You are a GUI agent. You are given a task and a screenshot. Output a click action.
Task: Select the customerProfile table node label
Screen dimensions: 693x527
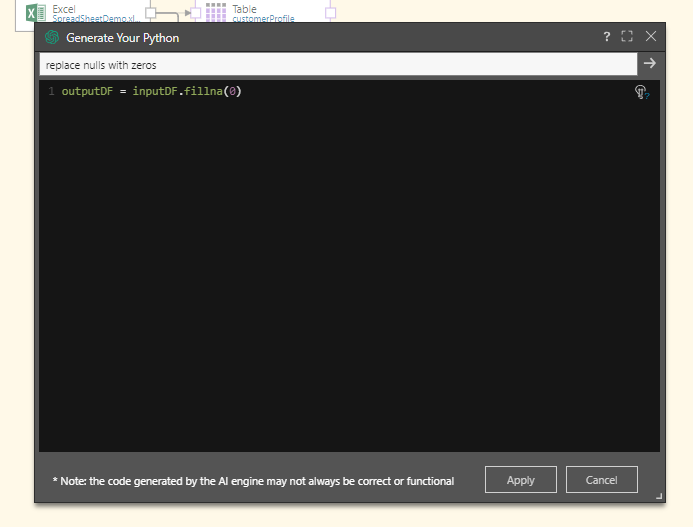[x=263, y=18]
